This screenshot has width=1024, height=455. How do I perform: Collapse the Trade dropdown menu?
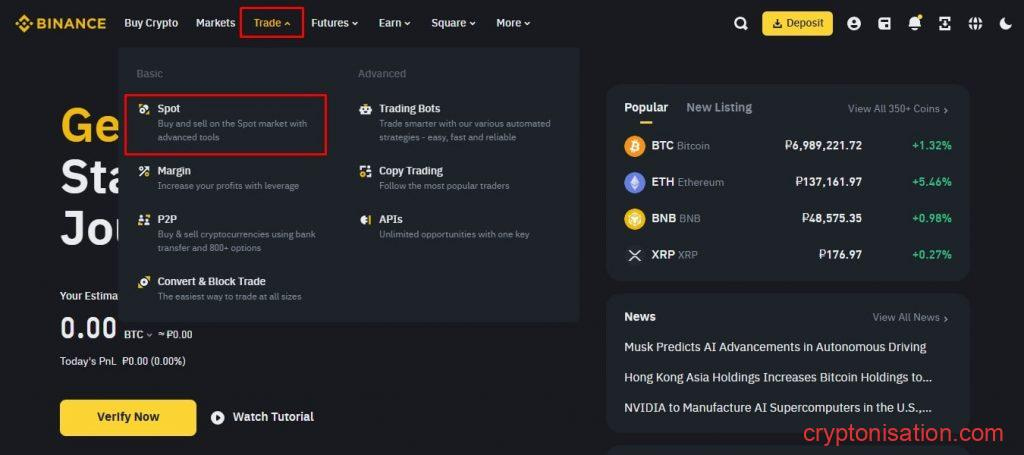(271, 23)
